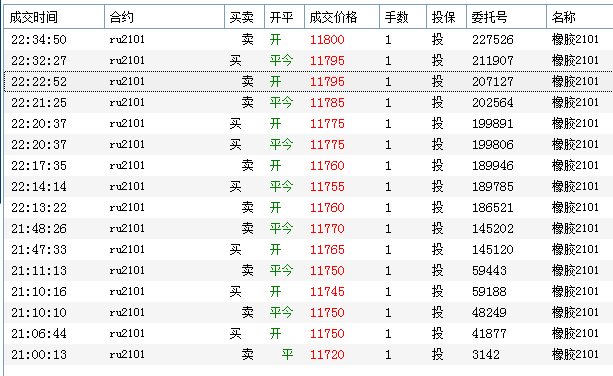Click price 11785 in the 22:21:25 row
Screen dimensions: 613x376
click(327, 103)
